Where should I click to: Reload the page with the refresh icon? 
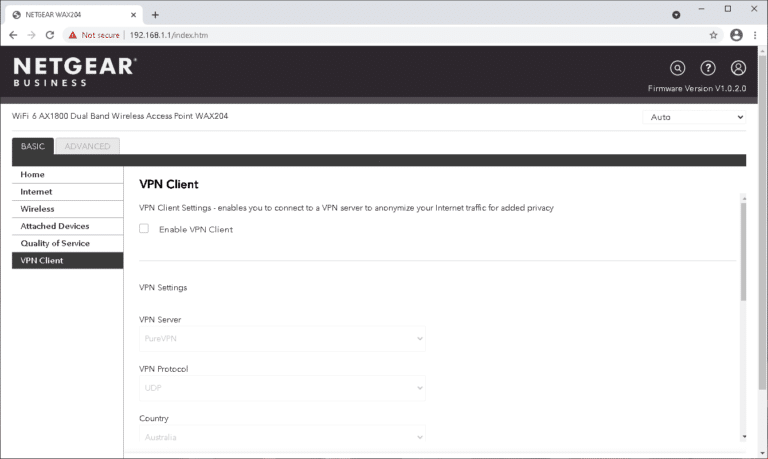click(49, 35)
